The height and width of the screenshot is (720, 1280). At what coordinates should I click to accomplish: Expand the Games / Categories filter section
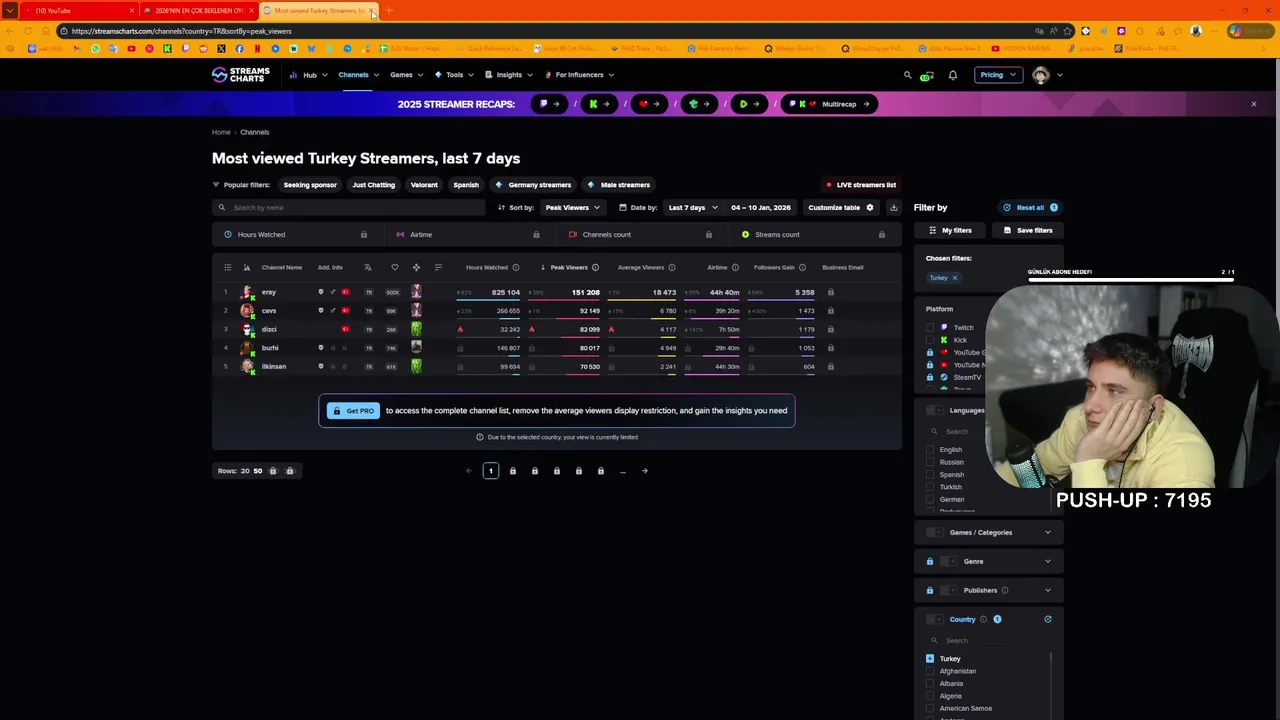pyautogui.click(x=1048, y=532)
